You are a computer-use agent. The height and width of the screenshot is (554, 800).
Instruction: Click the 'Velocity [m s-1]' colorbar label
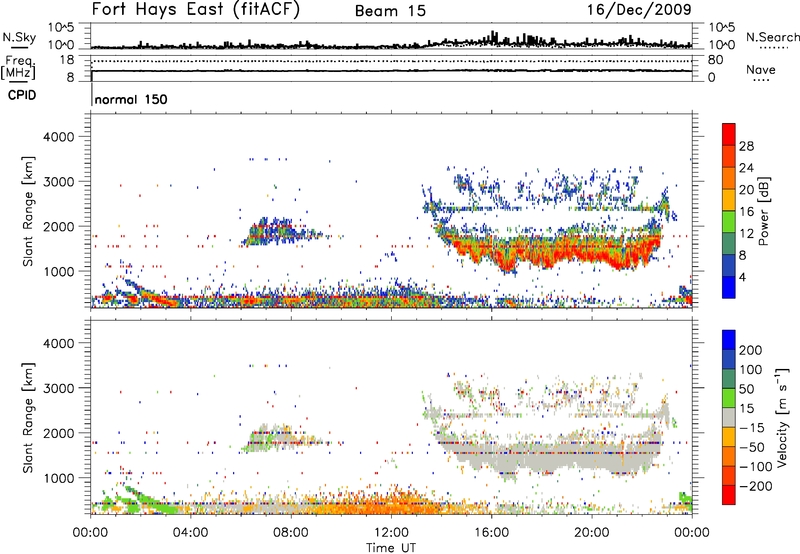[x=782, y=417]
